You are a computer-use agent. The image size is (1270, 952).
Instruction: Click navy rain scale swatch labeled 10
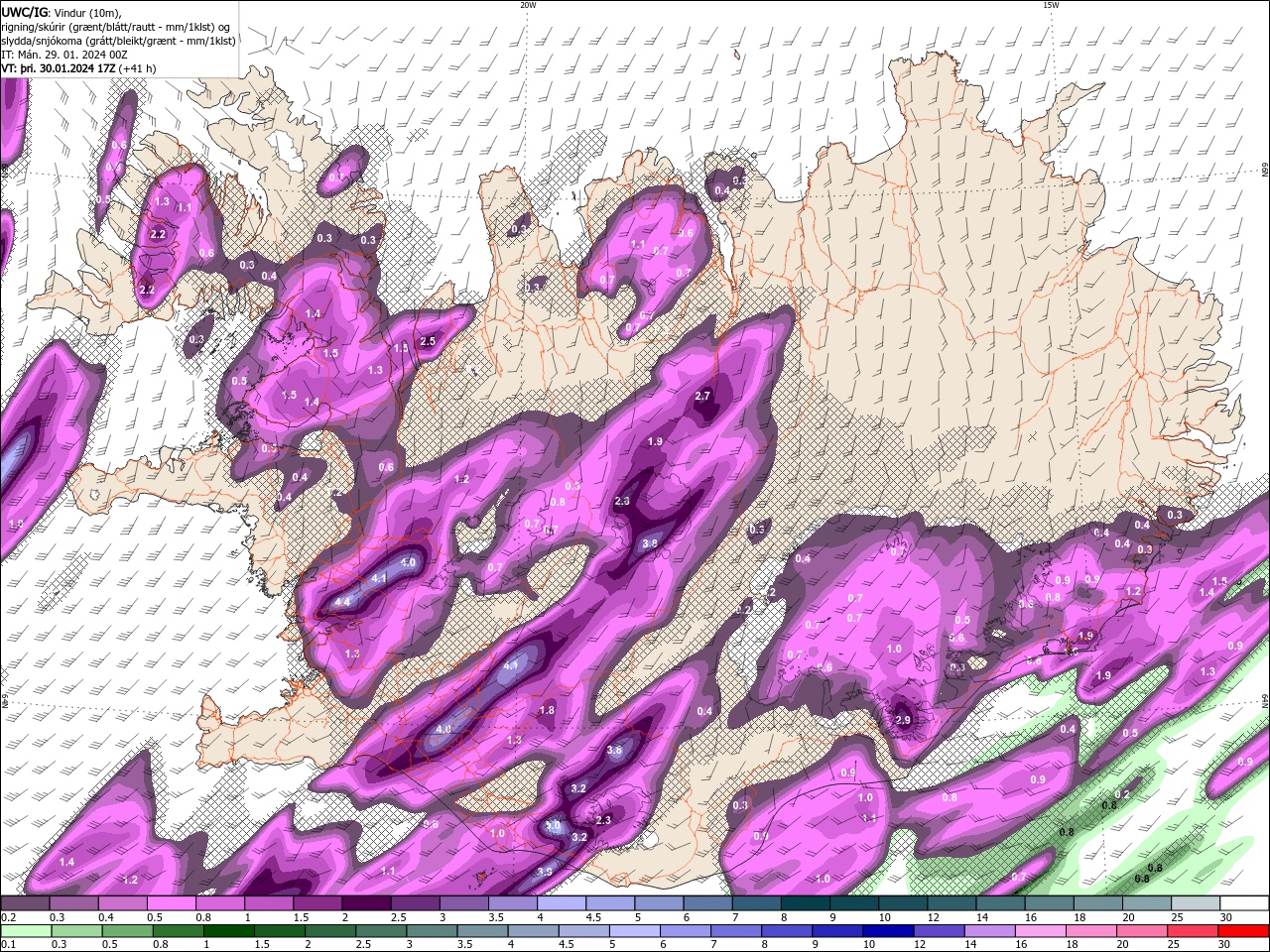point(888,931)
